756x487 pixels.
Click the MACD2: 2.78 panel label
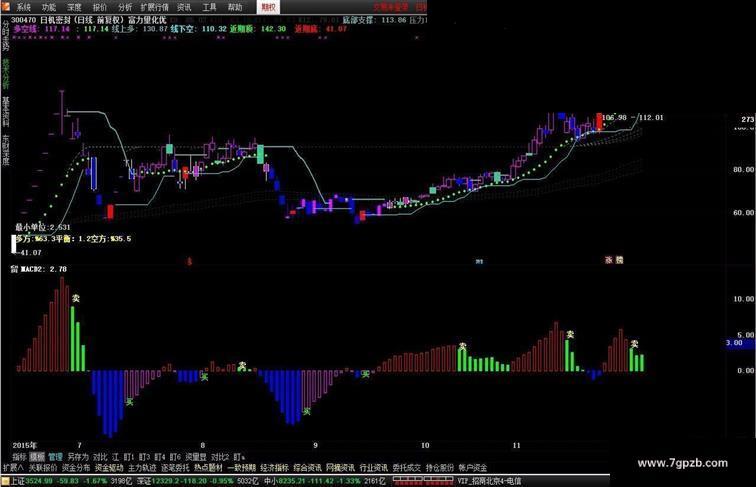click(43, 269)
